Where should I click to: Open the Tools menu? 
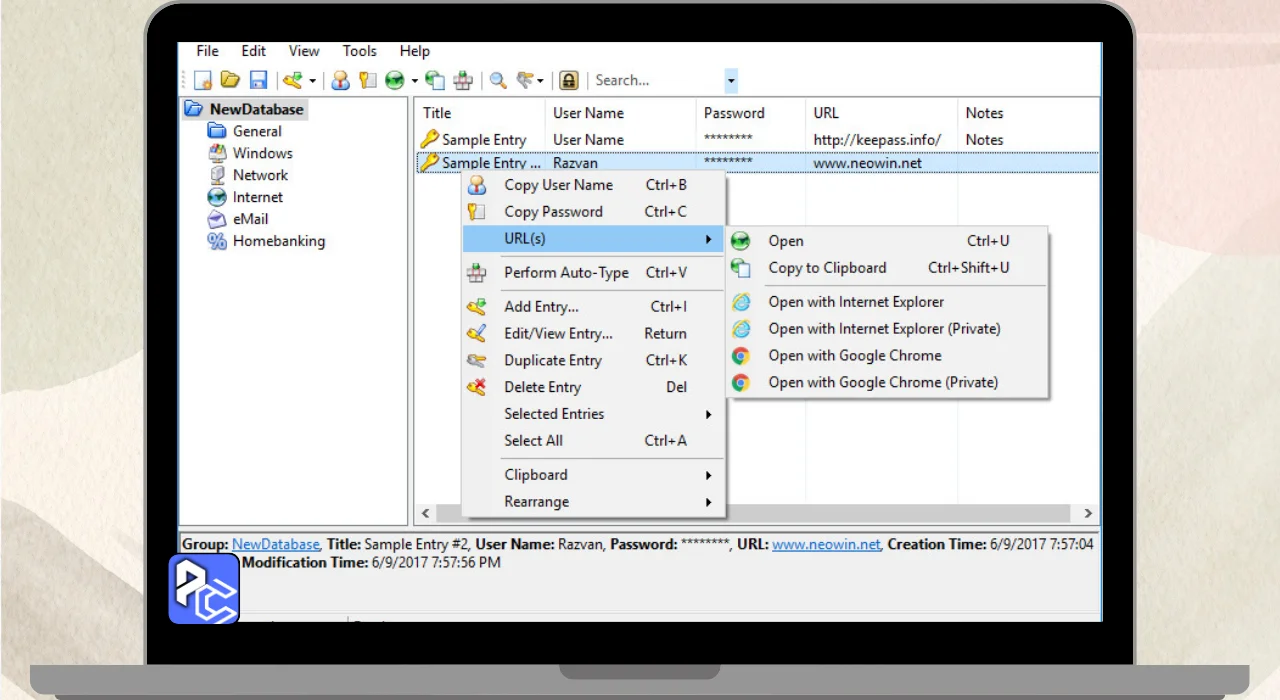[x=359, y=51]
